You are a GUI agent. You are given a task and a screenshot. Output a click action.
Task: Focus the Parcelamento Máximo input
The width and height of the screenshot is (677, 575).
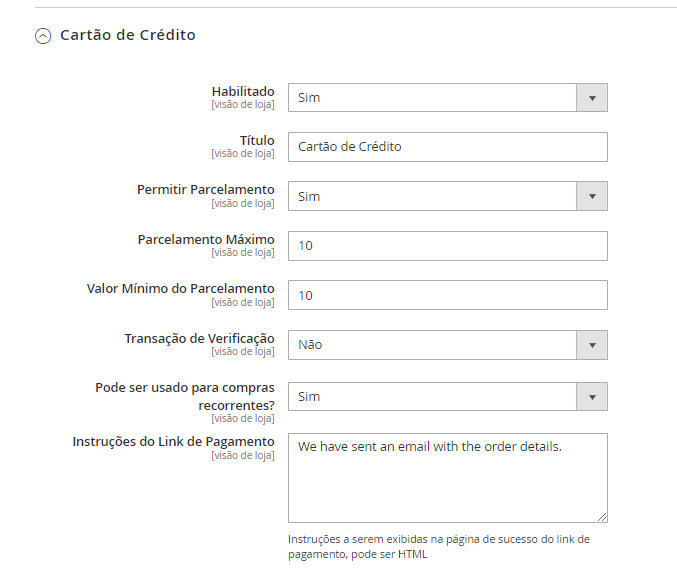[447, 246]
